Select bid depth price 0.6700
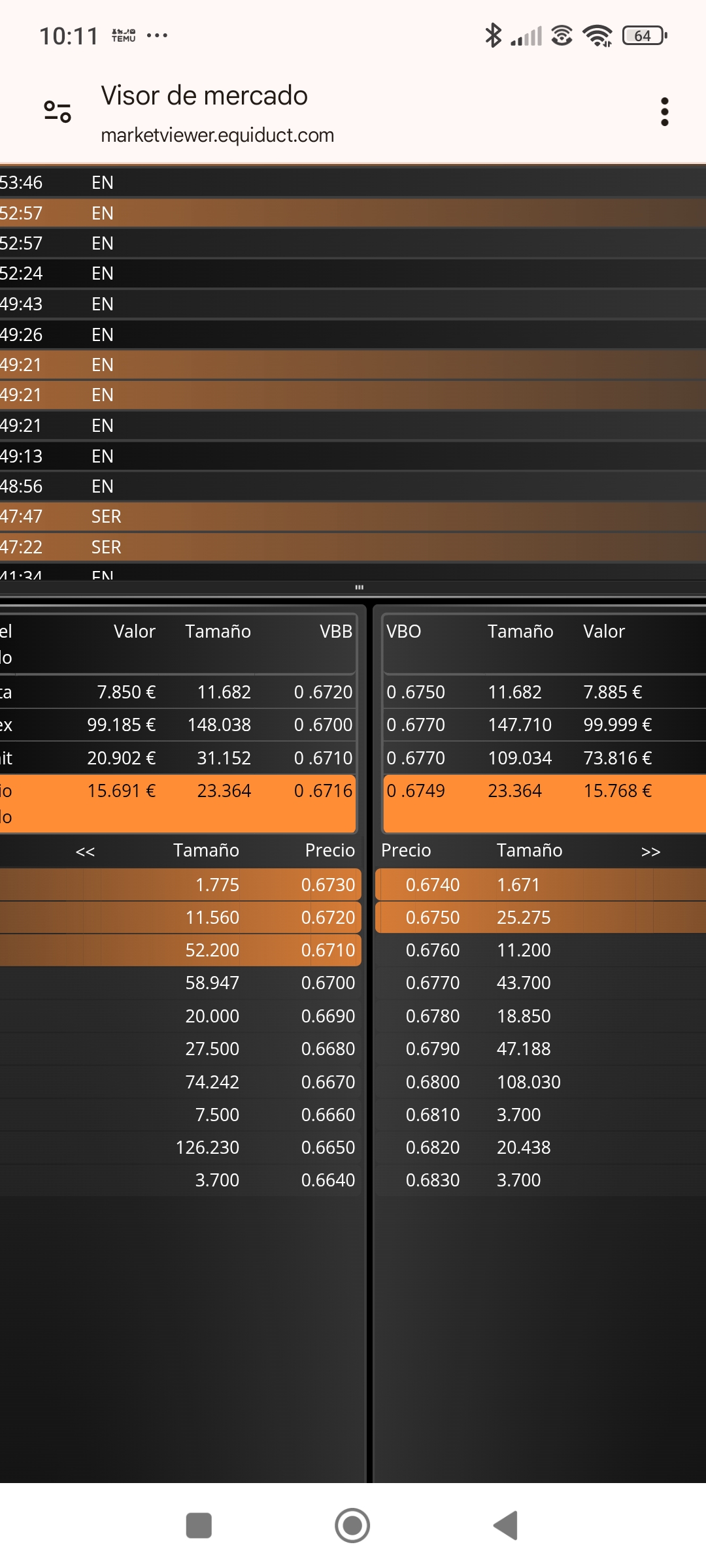The height and width of the screenshot is (1568, 706). pyautogui.click(x=328, y=983)
